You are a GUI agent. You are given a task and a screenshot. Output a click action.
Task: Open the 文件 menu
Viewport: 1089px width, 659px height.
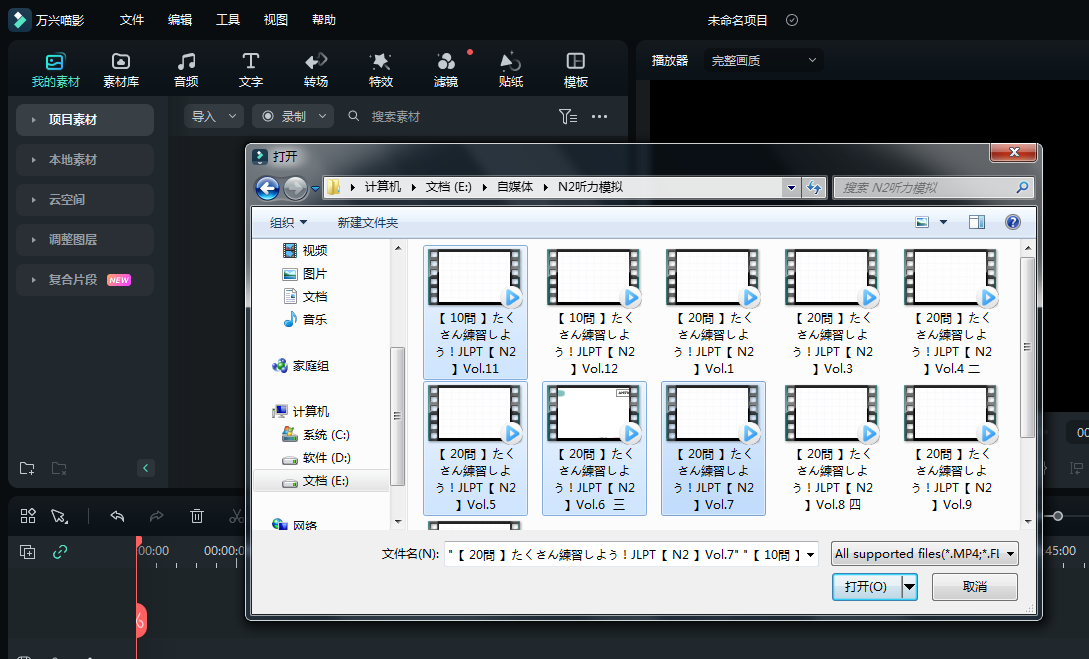pos(131,20)
